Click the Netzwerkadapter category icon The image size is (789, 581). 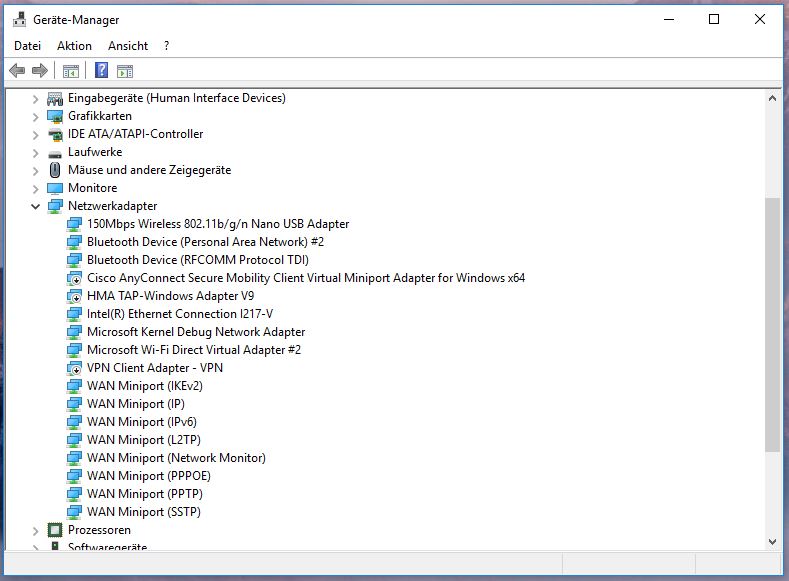[x=55, y=206]
